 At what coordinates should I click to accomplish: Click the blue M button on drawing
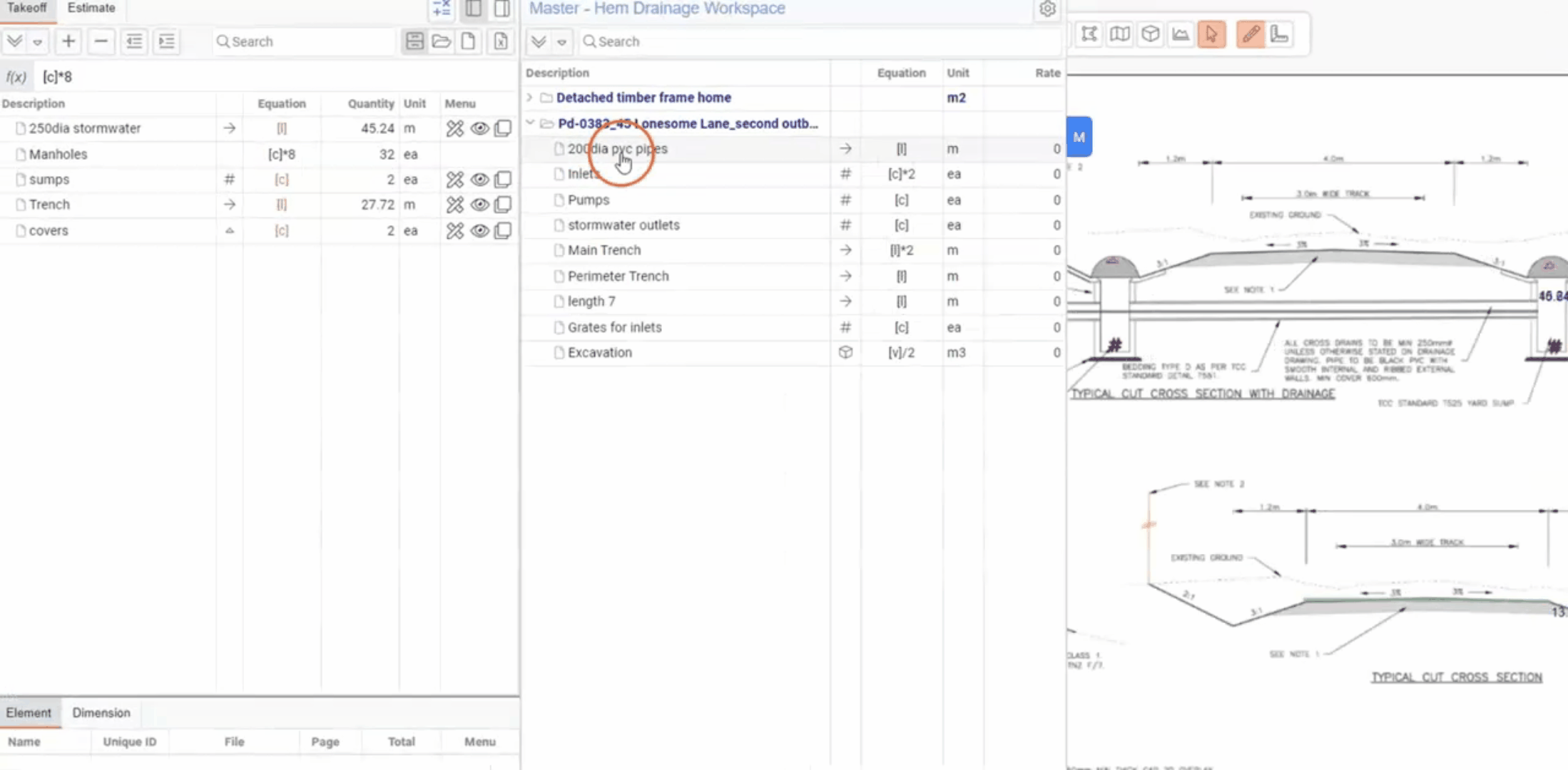1079,137
